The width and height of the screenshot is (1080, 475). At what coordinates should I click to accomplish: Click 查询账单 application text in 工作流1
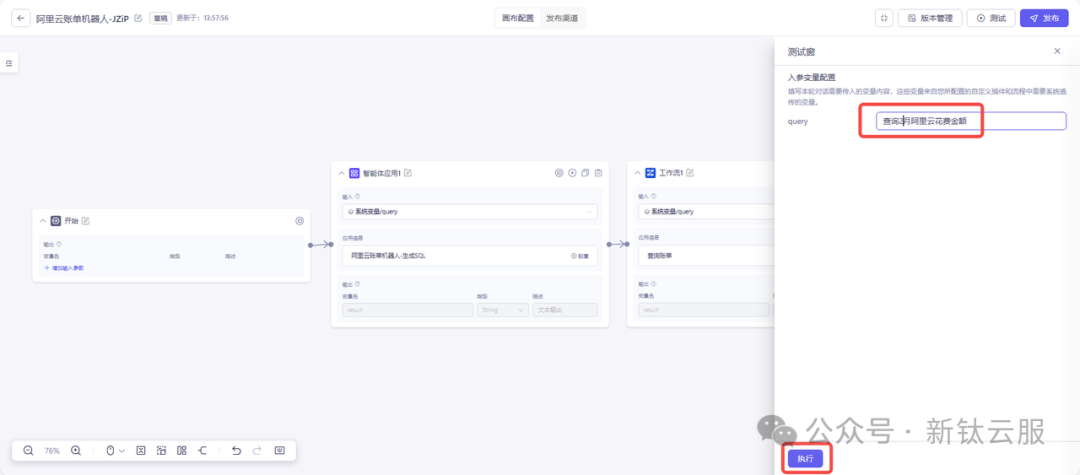[x=661, y=256]
